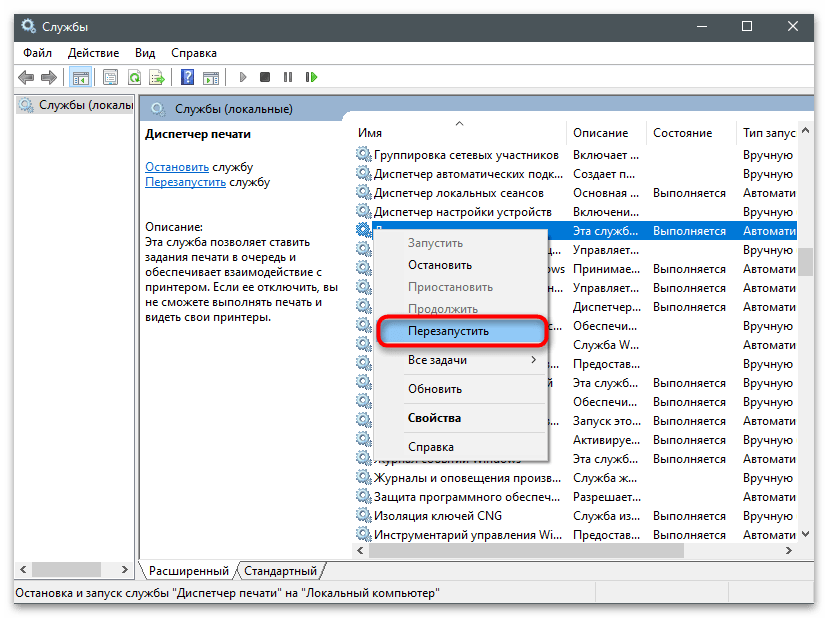Viewport: 828px width, 618px height.
Task: Click the Back arrow in the toolbar
Action: click(26, 77)
